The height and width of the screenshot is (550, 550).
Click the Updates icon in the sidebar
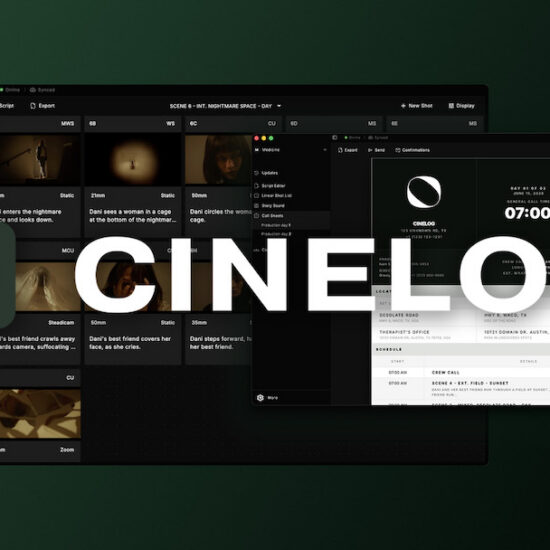point(256,173)
